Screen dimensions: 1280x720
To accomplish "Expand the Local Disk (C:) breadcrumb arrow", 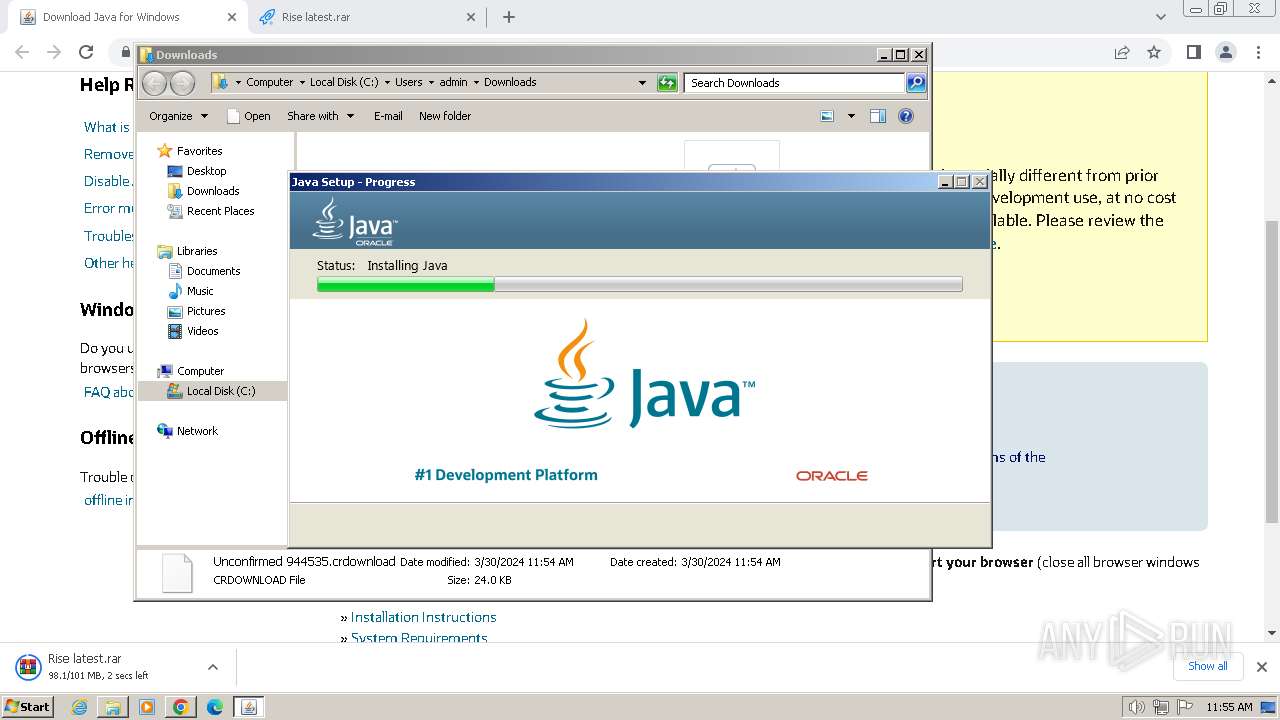I will [387, 83].
